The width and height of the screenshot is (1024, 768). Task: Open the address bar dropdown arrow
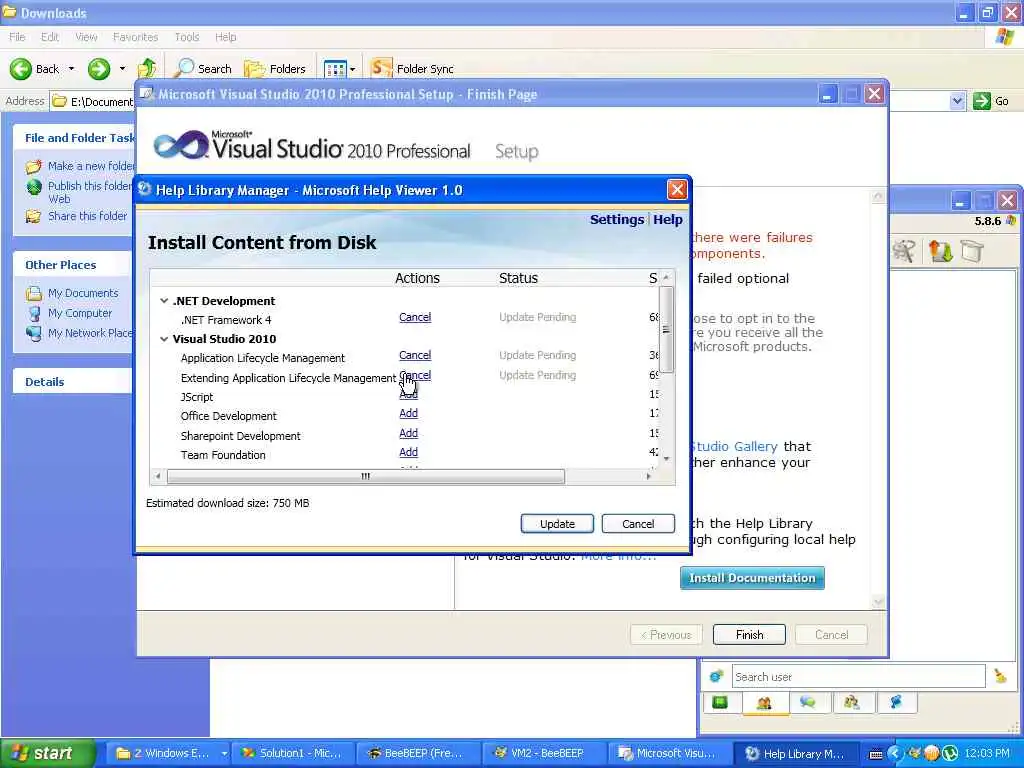click(957, 101)
